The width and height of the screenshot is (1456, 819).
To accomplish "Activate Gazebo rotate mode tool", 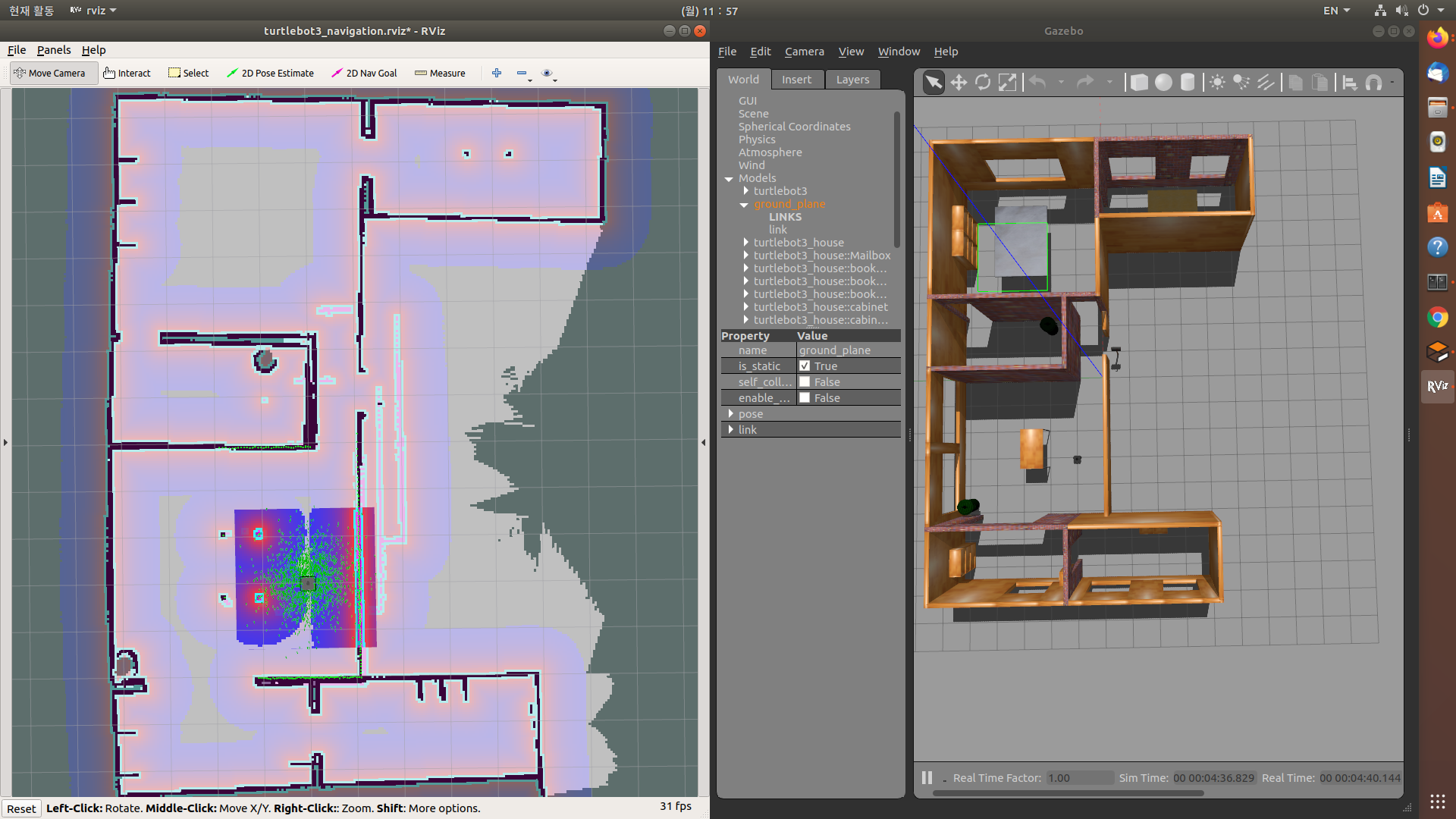I will click(x=983, y=82).
